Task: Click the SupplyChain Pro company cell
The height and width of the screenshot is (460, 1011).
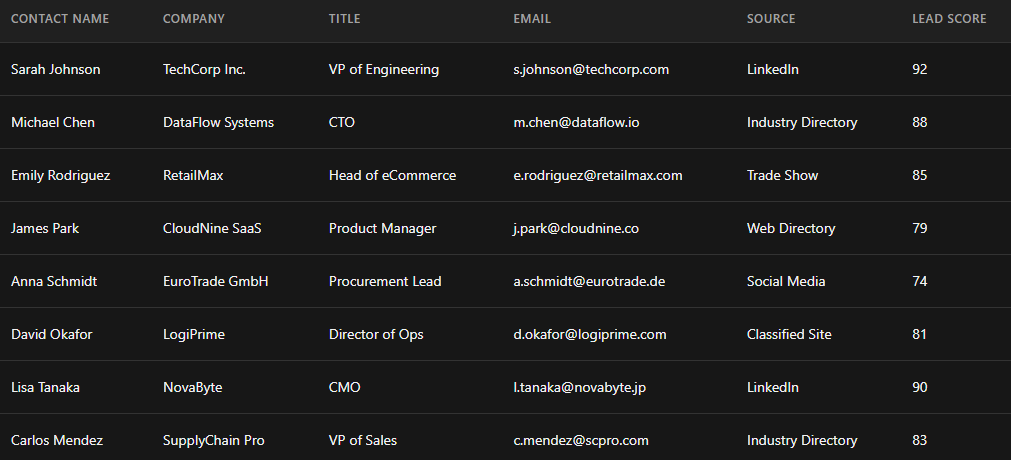Action: tap(214, 441)
